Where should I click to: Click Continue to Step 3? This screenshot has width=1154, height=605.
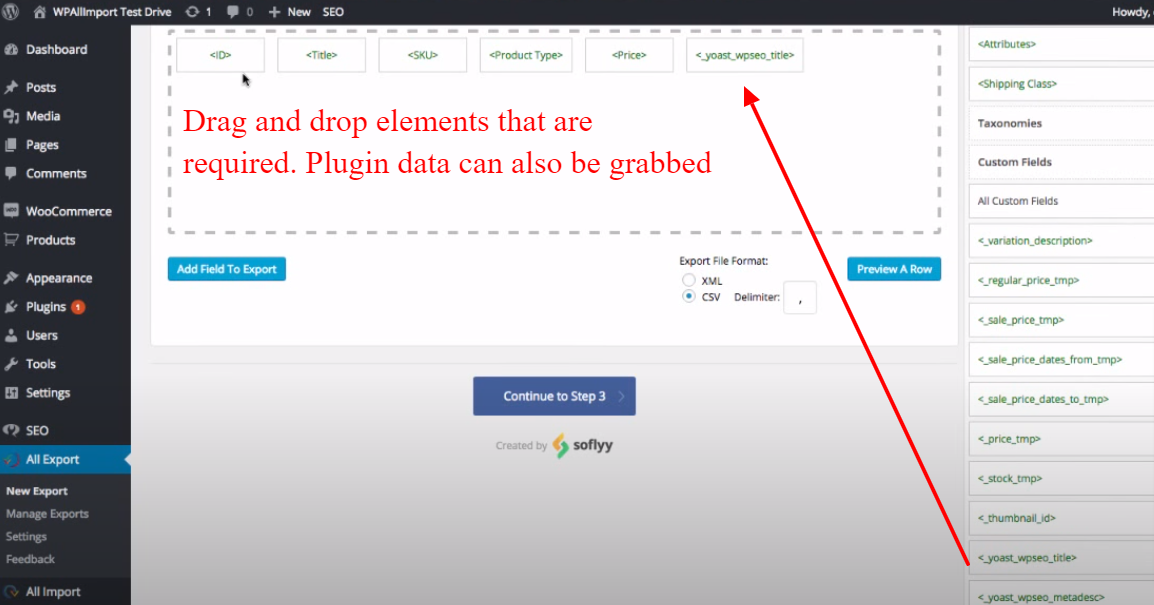[554, 396]
